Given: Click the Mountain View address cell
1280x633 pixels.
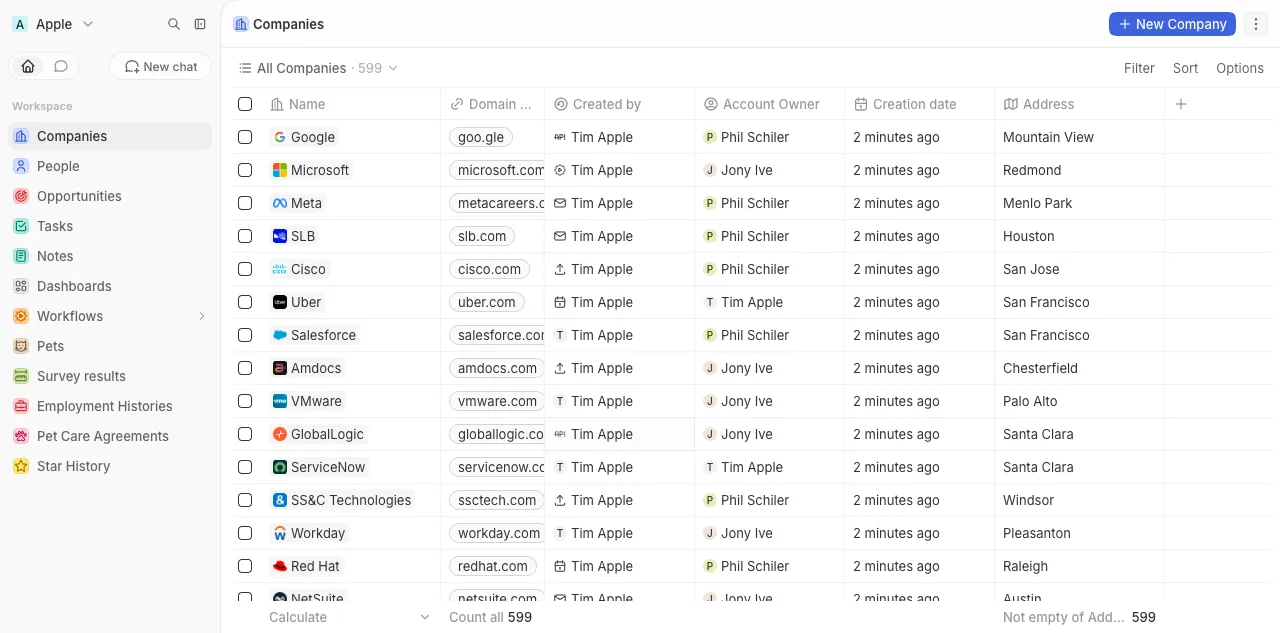Looking at the screenshot, I should pyautogui.click(x=1079, y=137).
